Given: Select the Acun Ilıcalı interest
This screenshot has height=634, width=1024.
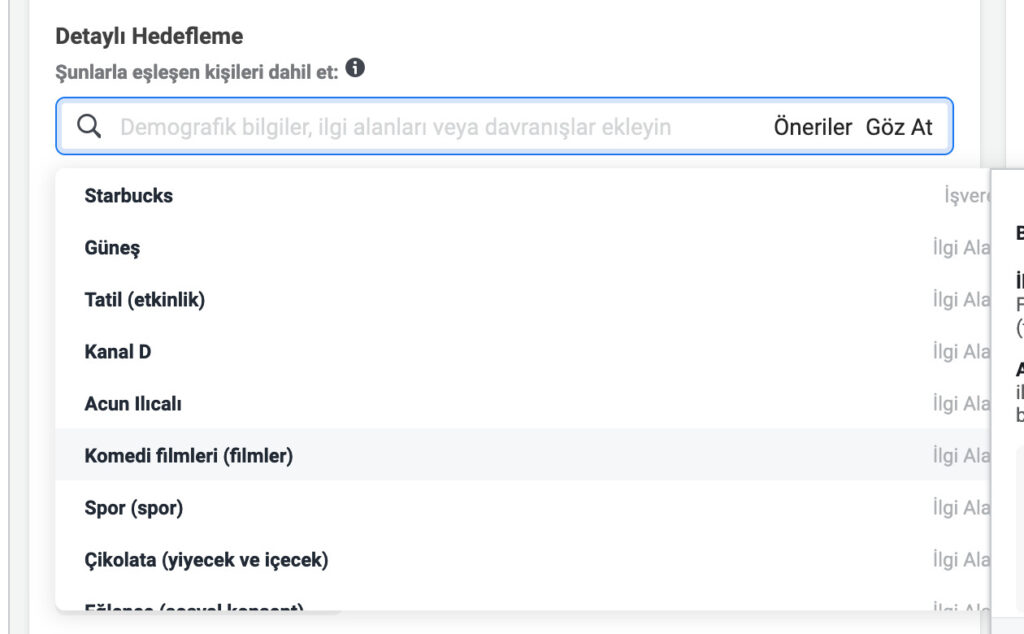Looking at the screenshot, I should click(x=133, y=404).
